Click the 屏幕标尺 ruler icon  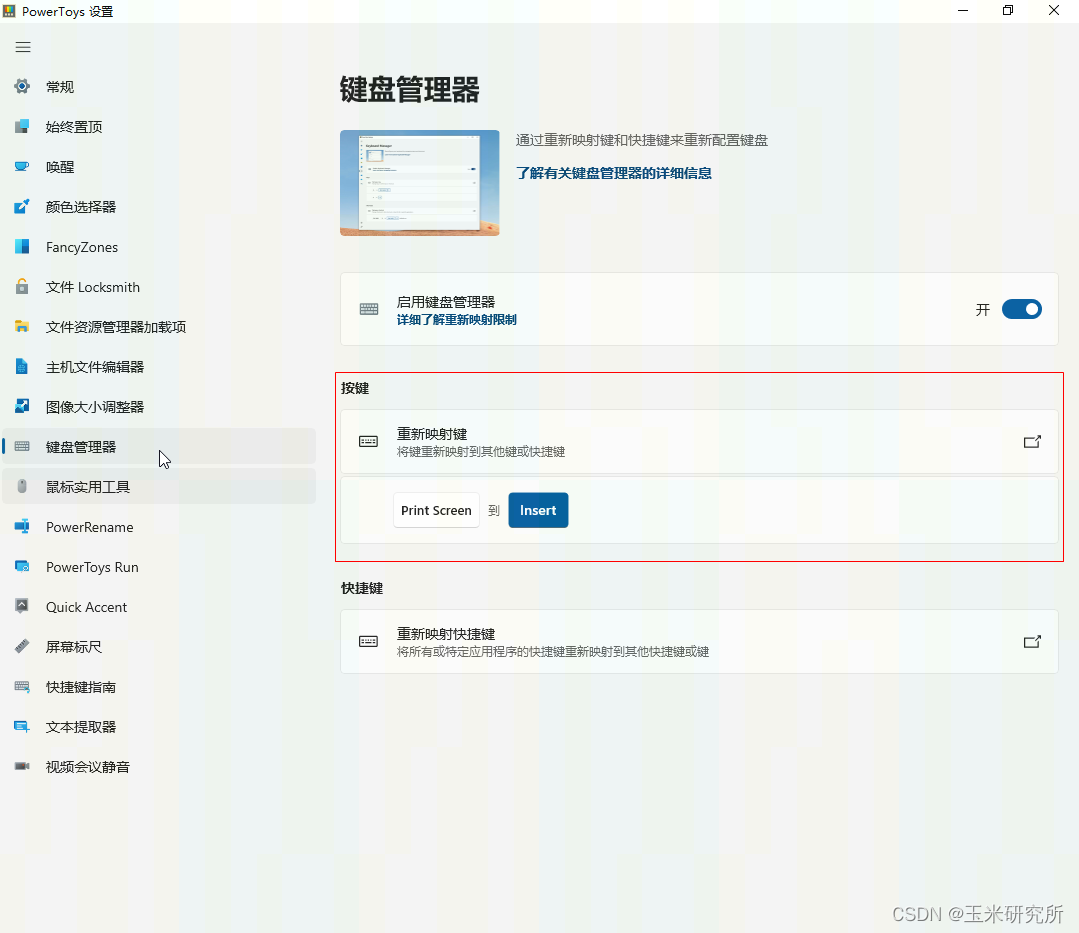point(22,646)
